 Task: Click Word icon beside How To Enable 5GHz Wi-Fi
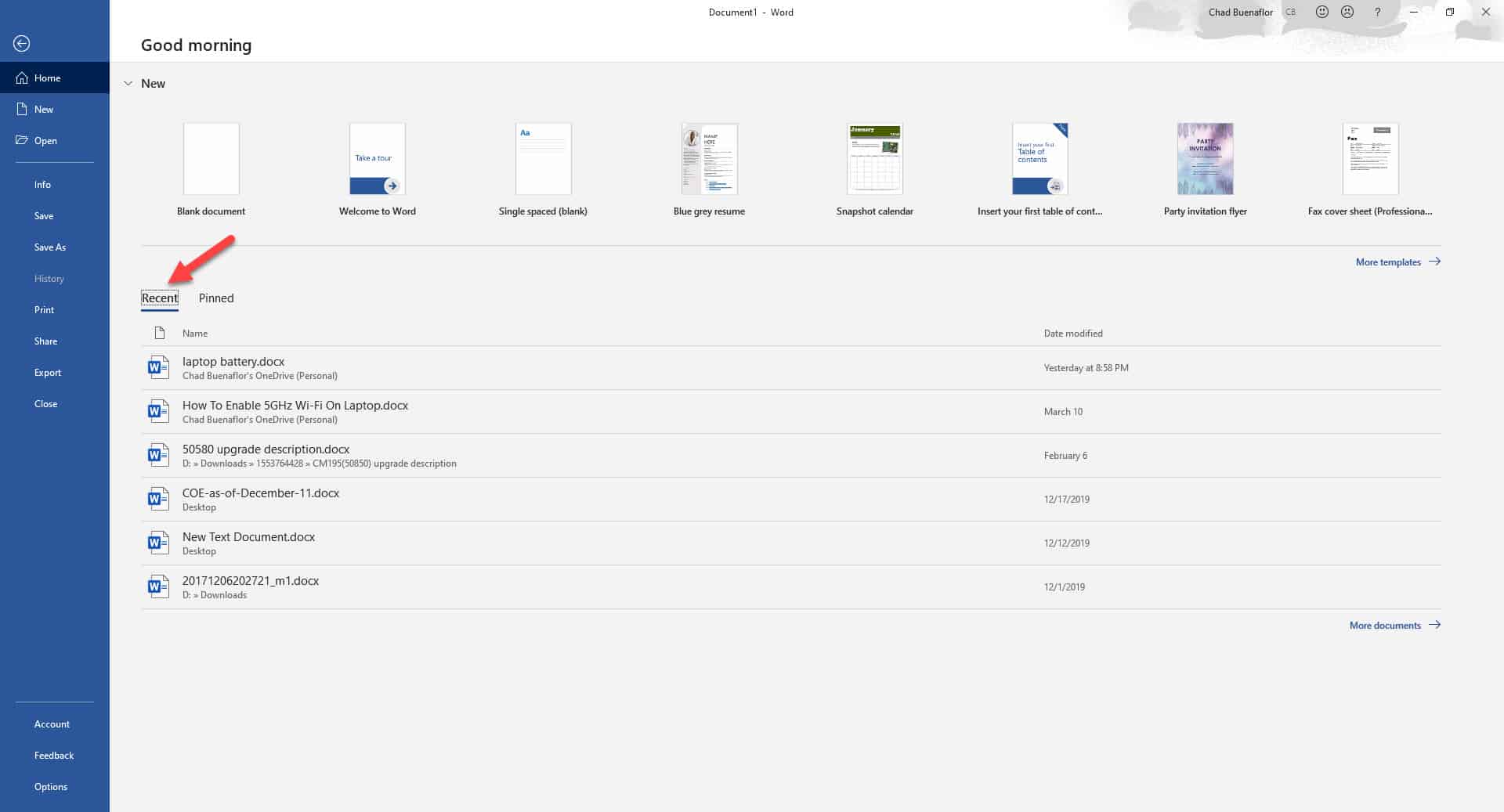pyautogui.click(x=158, y=411)
